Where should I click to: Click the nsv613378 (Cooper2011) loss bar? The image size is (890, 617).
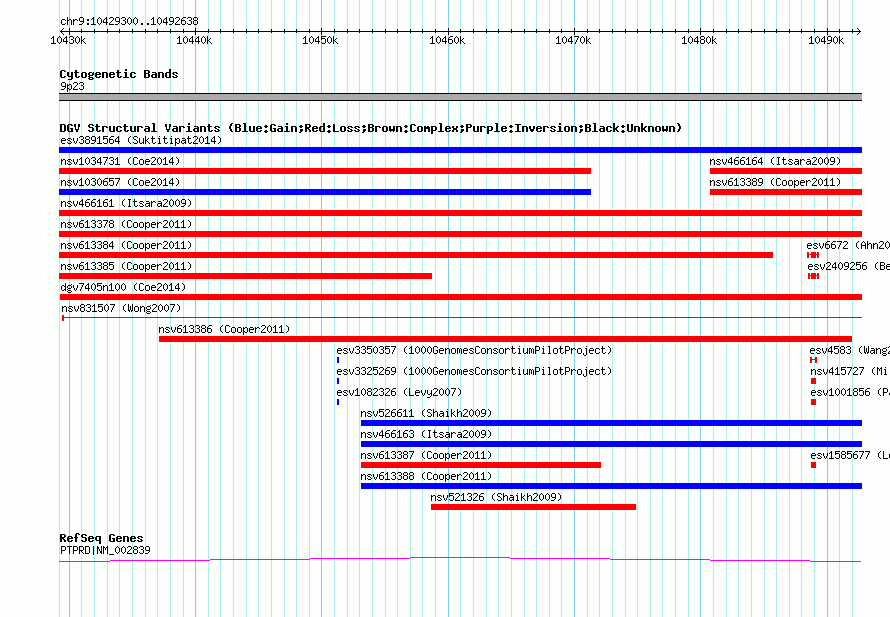click(460, 234)
